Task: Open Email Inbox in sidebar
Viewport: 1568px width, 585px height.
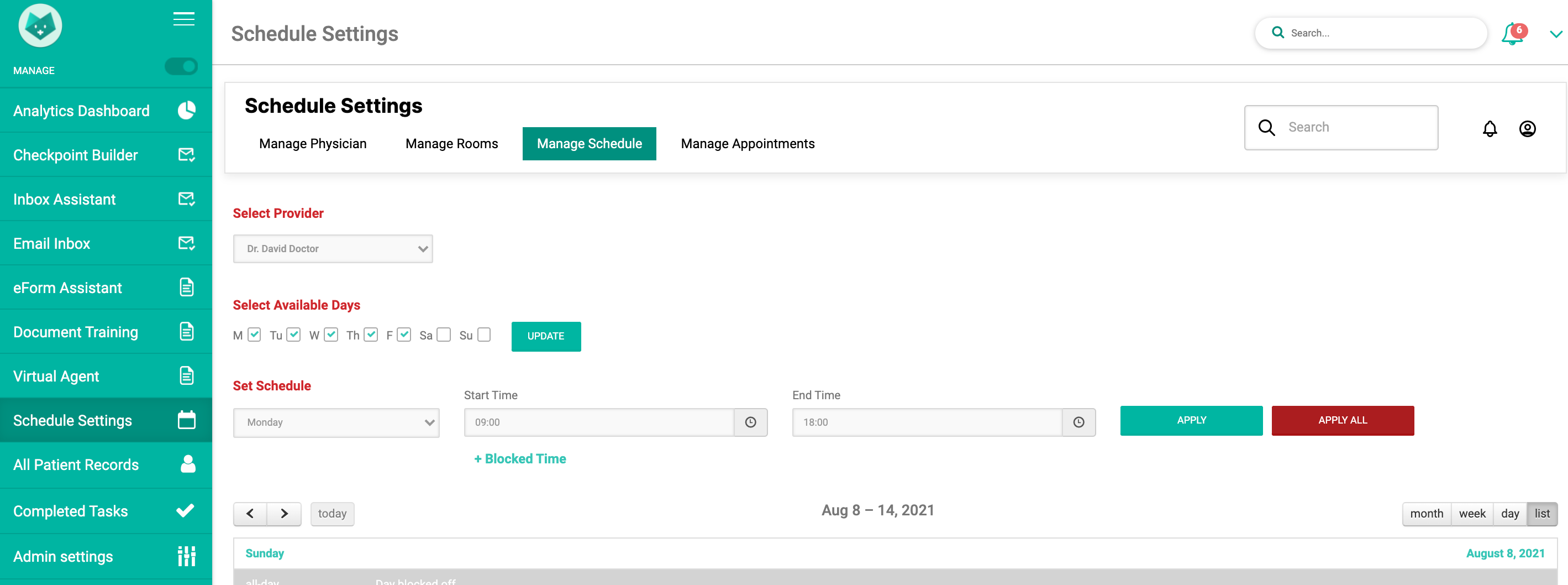Action: 106,243
